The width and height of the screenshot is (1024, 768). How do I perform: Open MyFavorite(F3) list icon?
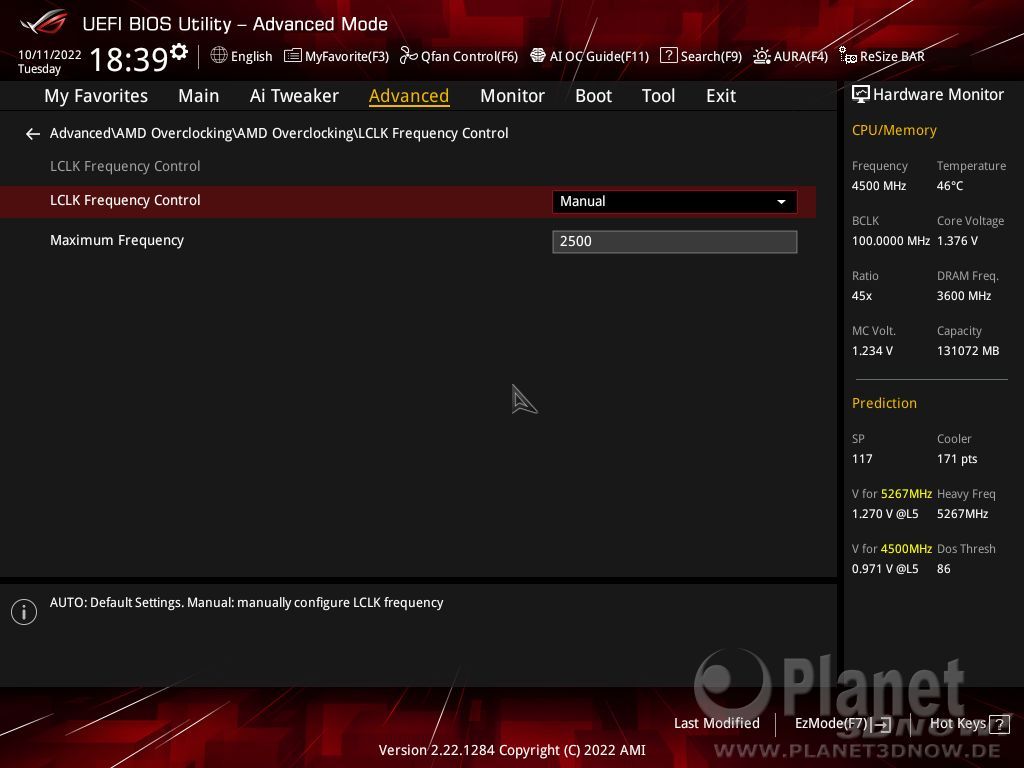point(293,56)
